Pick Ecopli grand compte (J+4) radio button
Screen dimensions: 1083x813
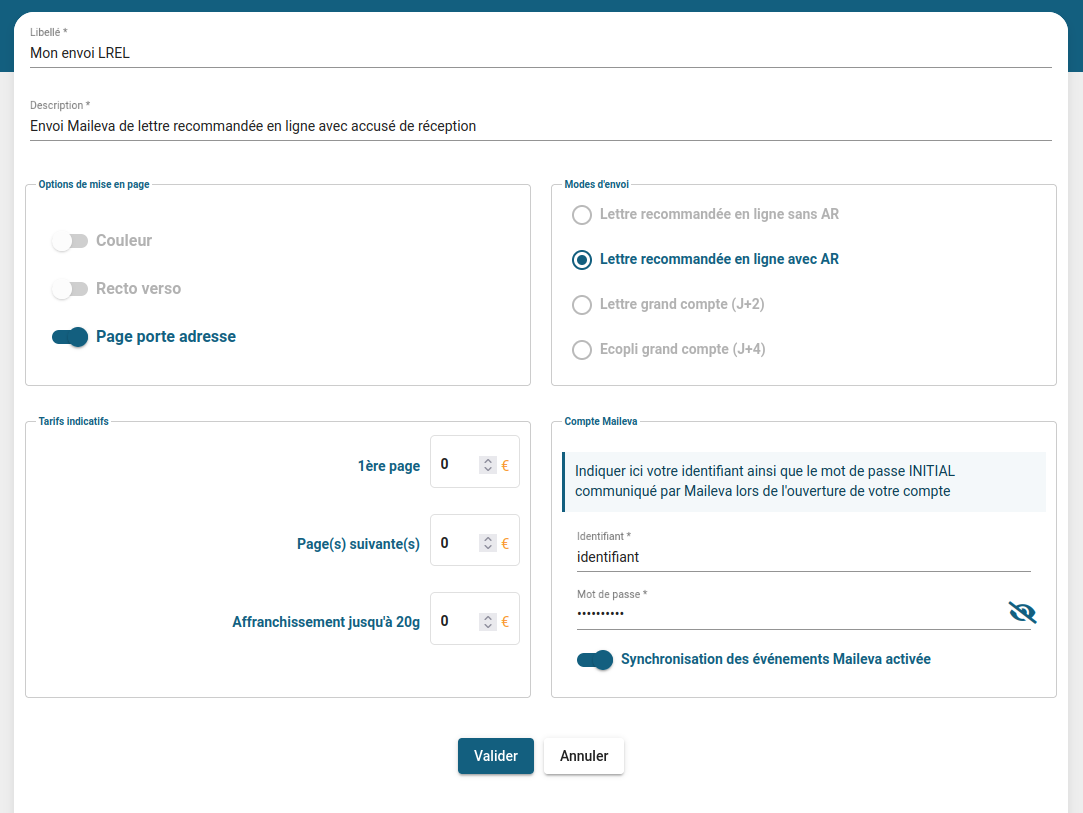coord(582,349)
